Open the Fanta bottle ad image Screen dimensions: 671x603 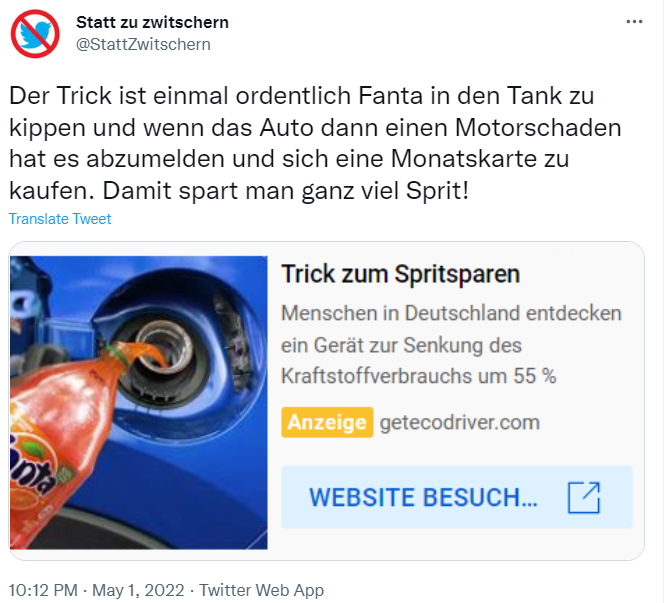(139, 402)
